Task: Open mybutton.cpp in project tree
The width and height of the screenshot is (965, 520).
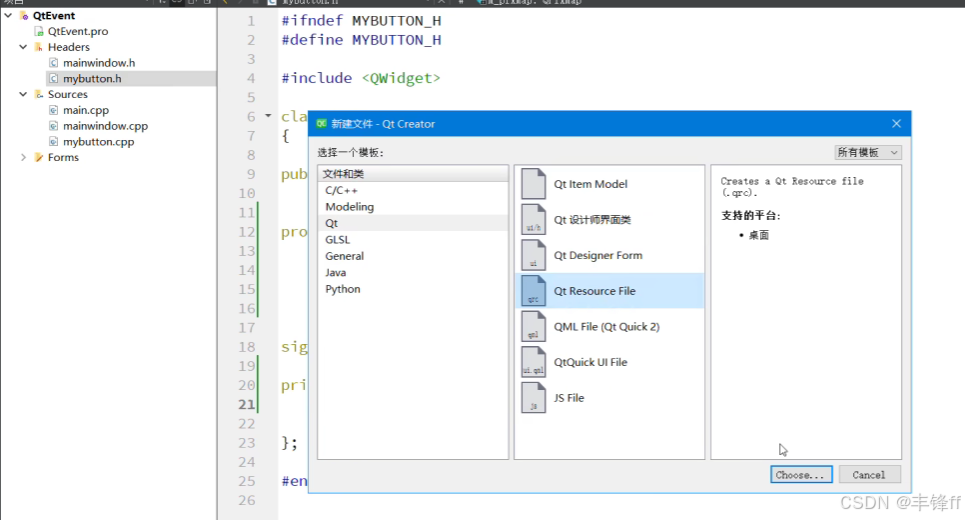Action: tap(98, 142)
